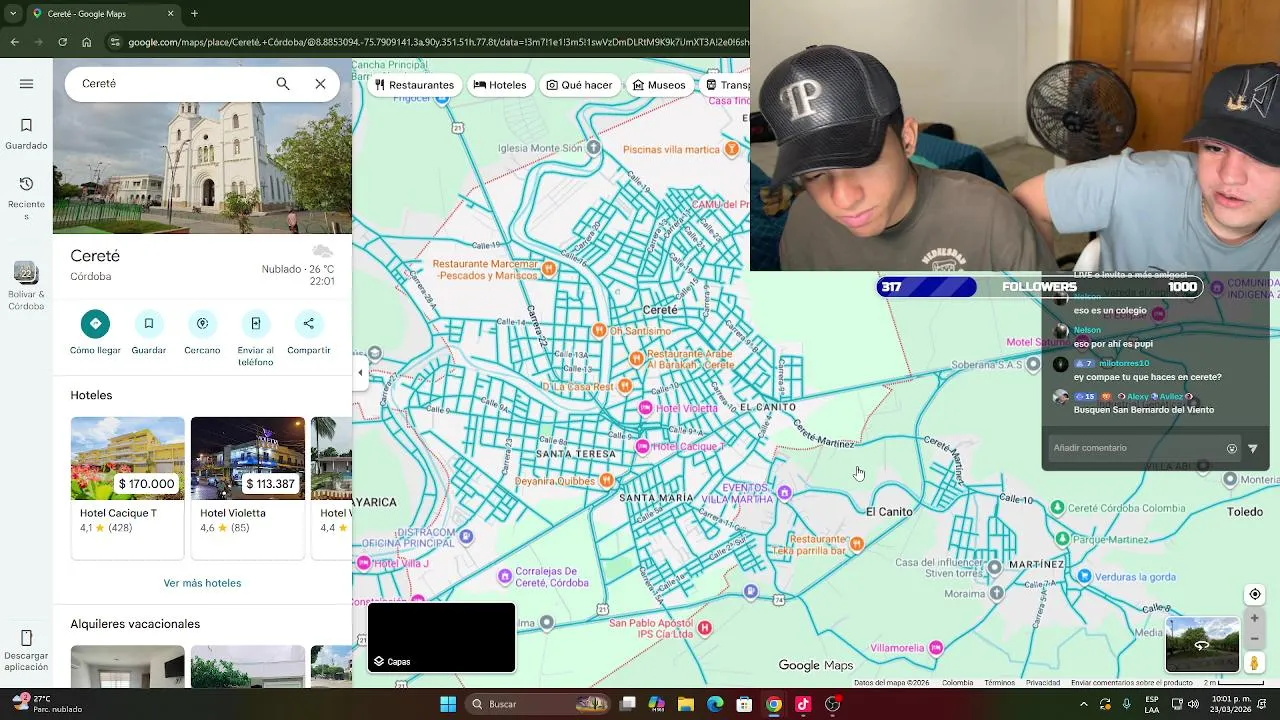Collapse the side panel arrow
This screenshot has width=1280, height=720.
360,373
